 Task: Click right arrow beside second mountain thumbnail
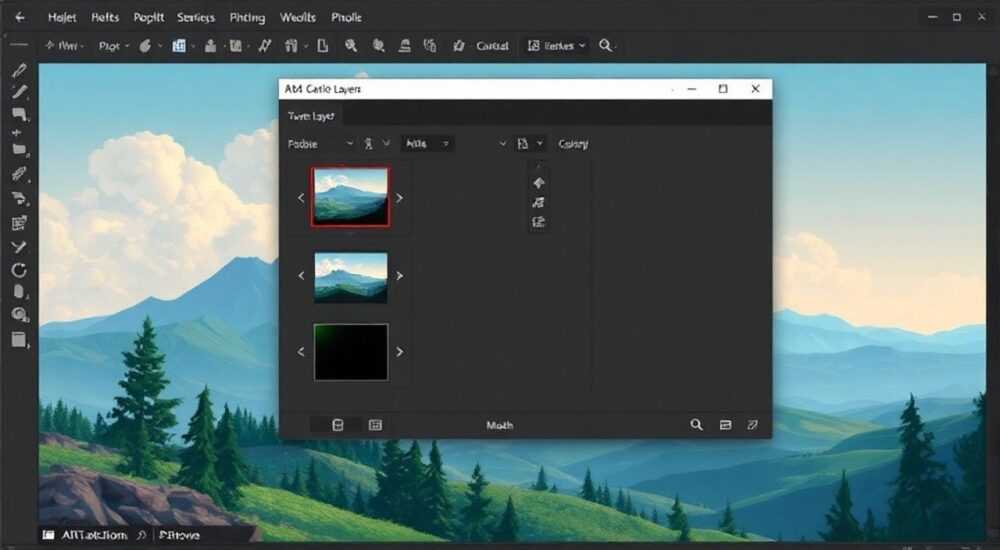[400, 276]
